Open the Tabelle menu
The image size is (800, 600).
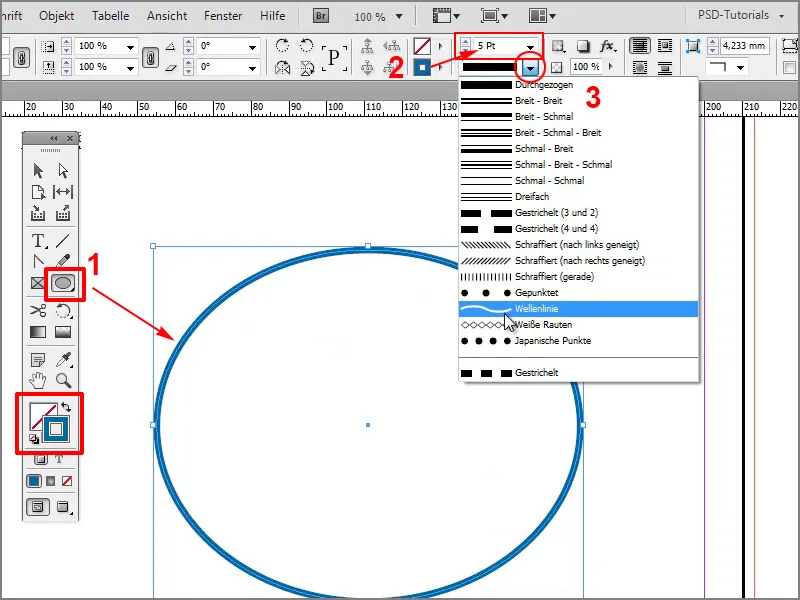(110, 16)
